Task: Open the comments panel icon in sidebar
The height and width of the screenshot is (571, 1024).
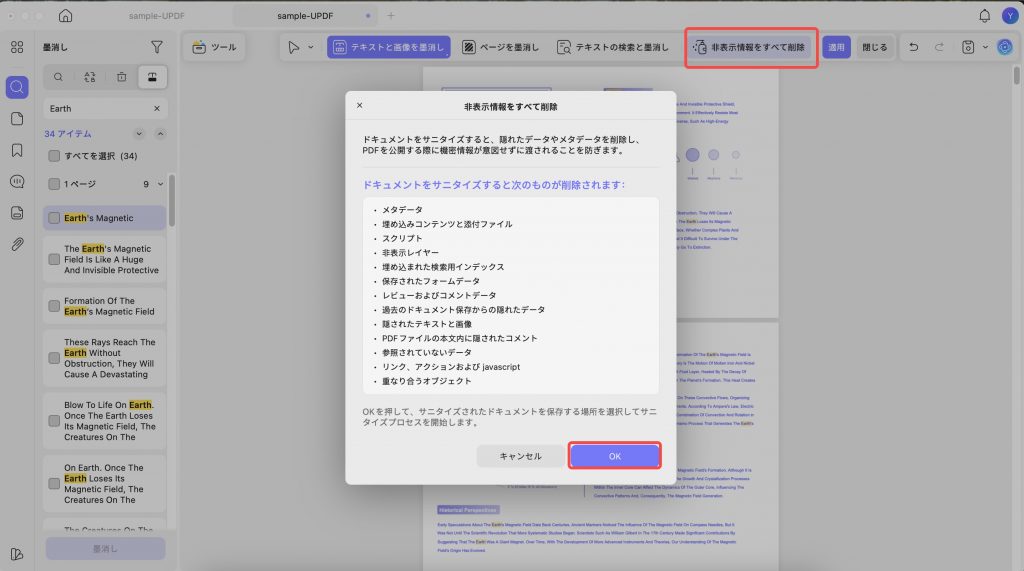Action: 17,182
